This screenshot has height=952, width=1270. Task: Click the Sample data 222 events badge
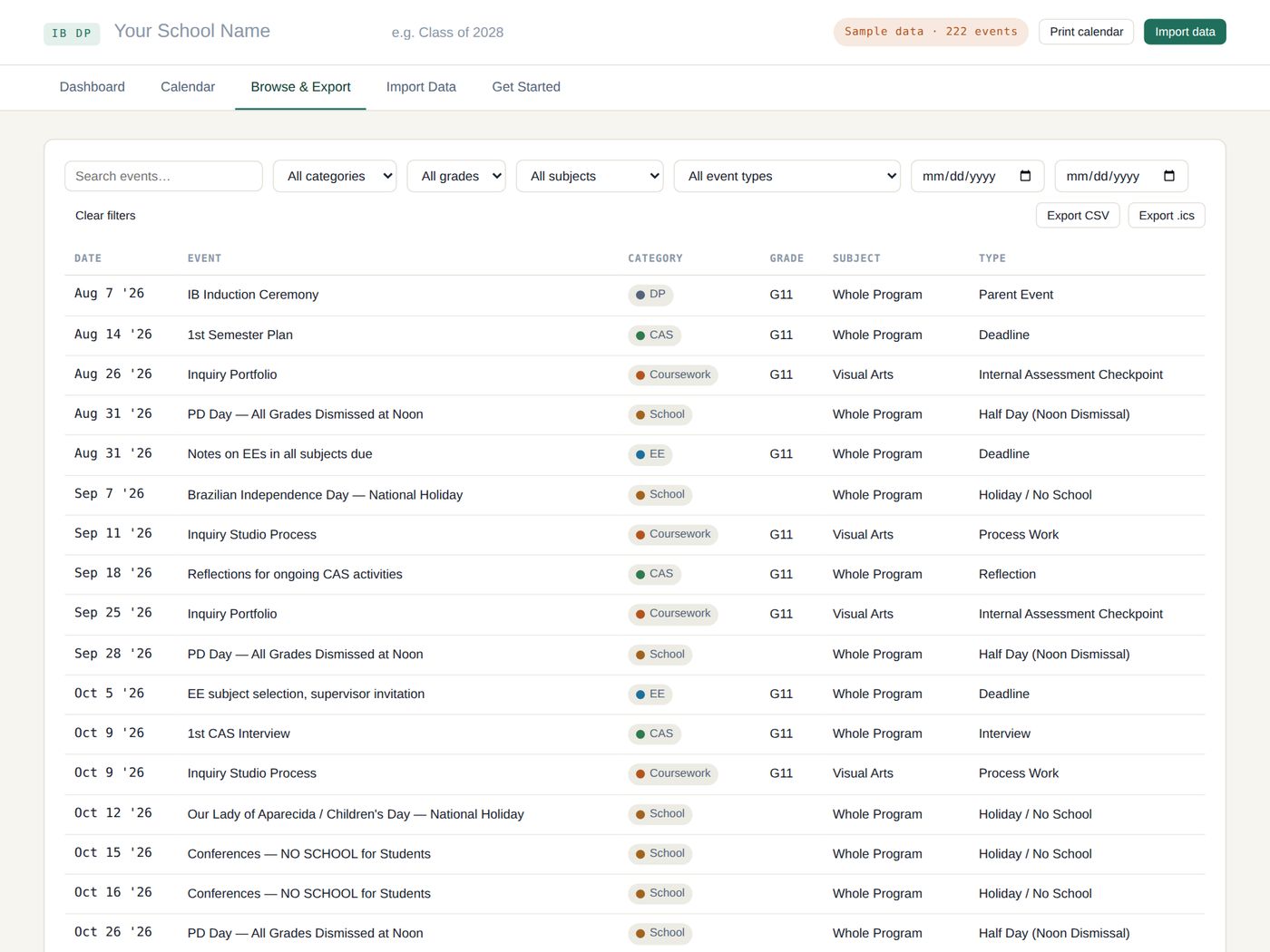[x=931, y=32]
